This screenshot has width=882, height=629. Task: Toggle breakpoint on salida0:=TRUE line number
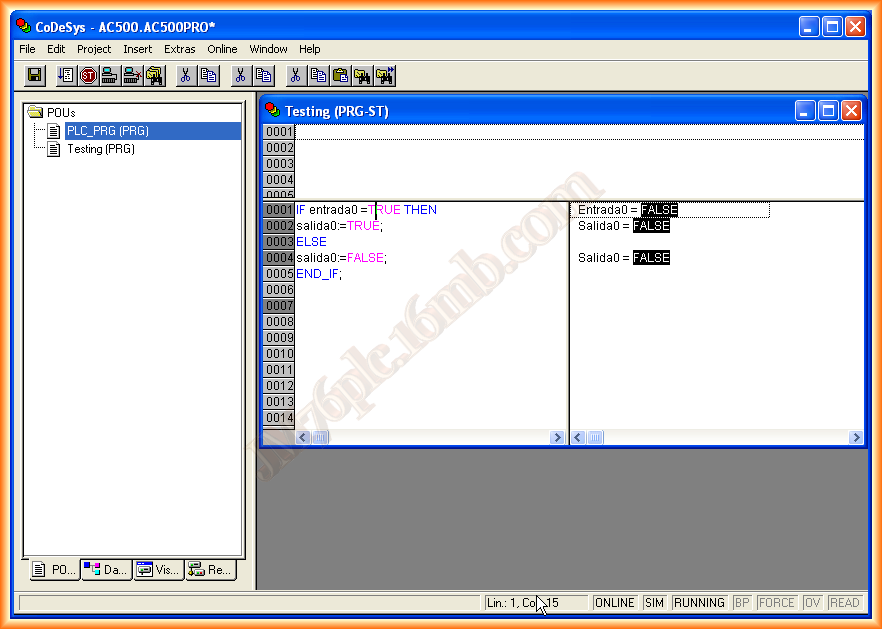tap(279, 226)
